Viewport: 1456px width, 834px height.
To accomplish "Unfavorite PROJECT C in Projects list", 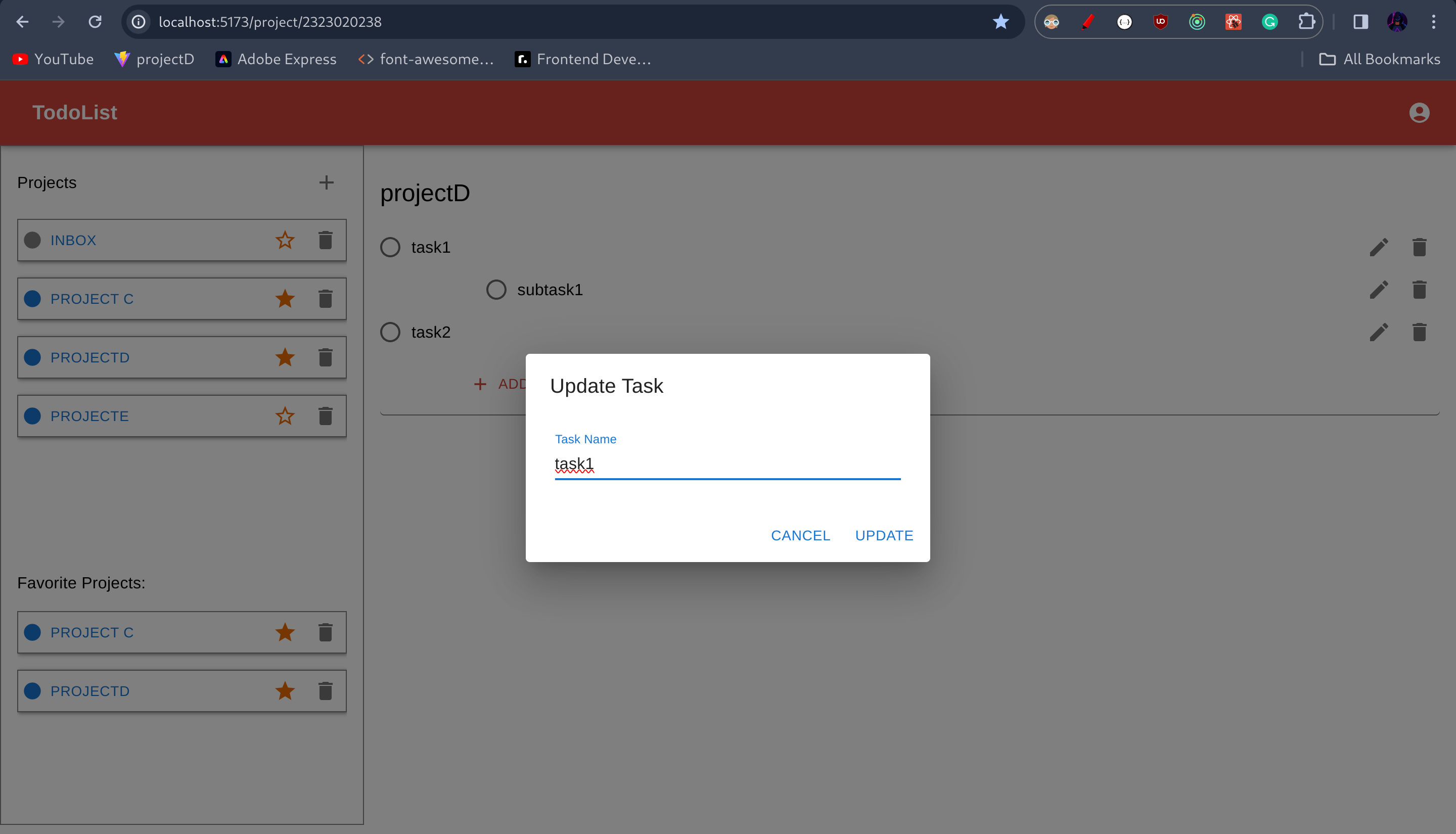I will tap(285, 298).
